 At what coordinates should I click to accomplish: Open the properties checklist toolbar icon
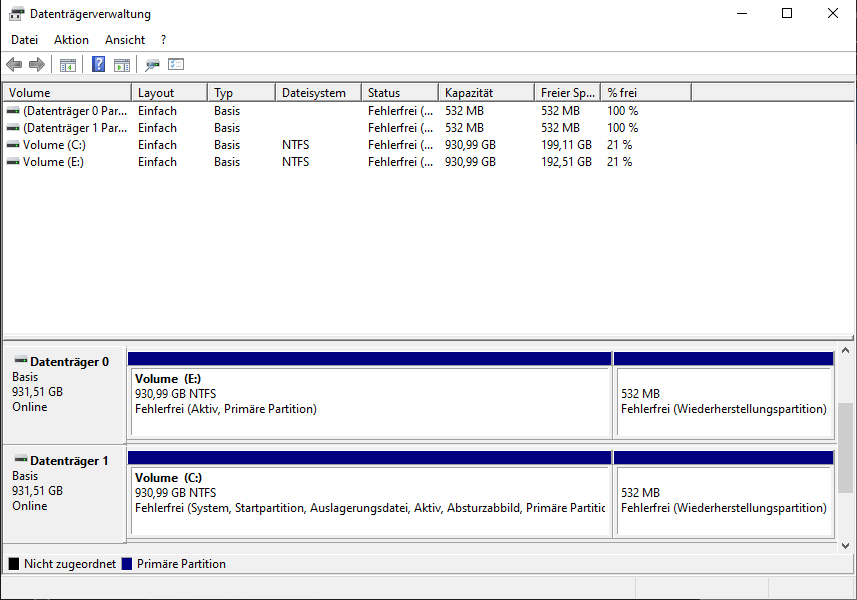point(176,64)
